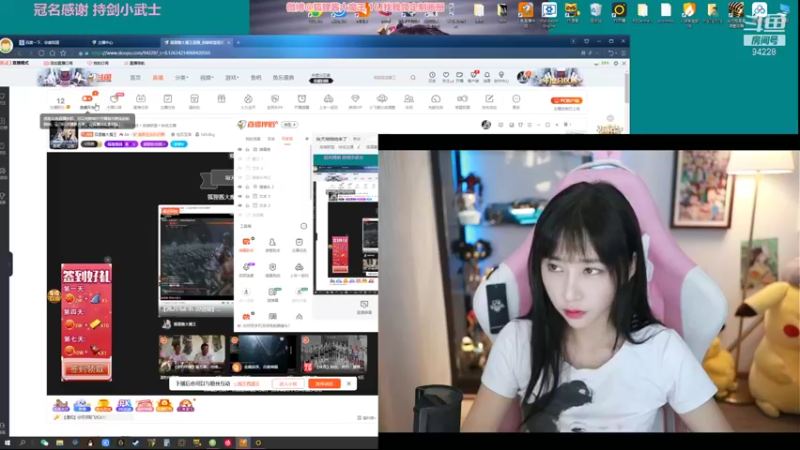Open the clock history icon in Douyu header
This screenshot has height=450, width=800.
[432, 76]
